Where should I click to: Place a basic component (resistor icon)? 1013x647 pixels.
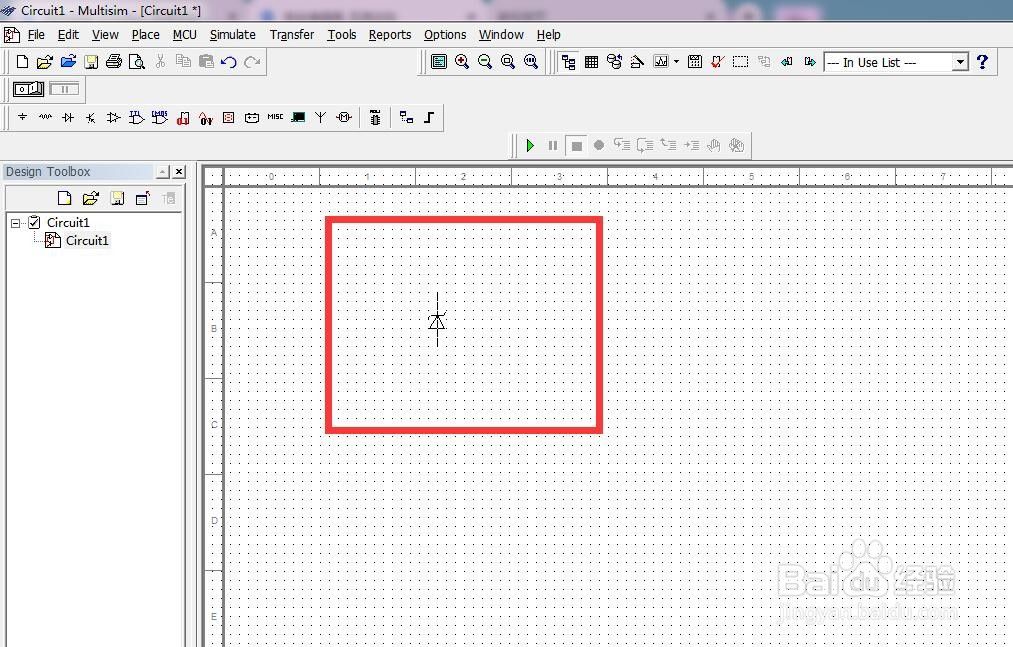coord(45,117)
